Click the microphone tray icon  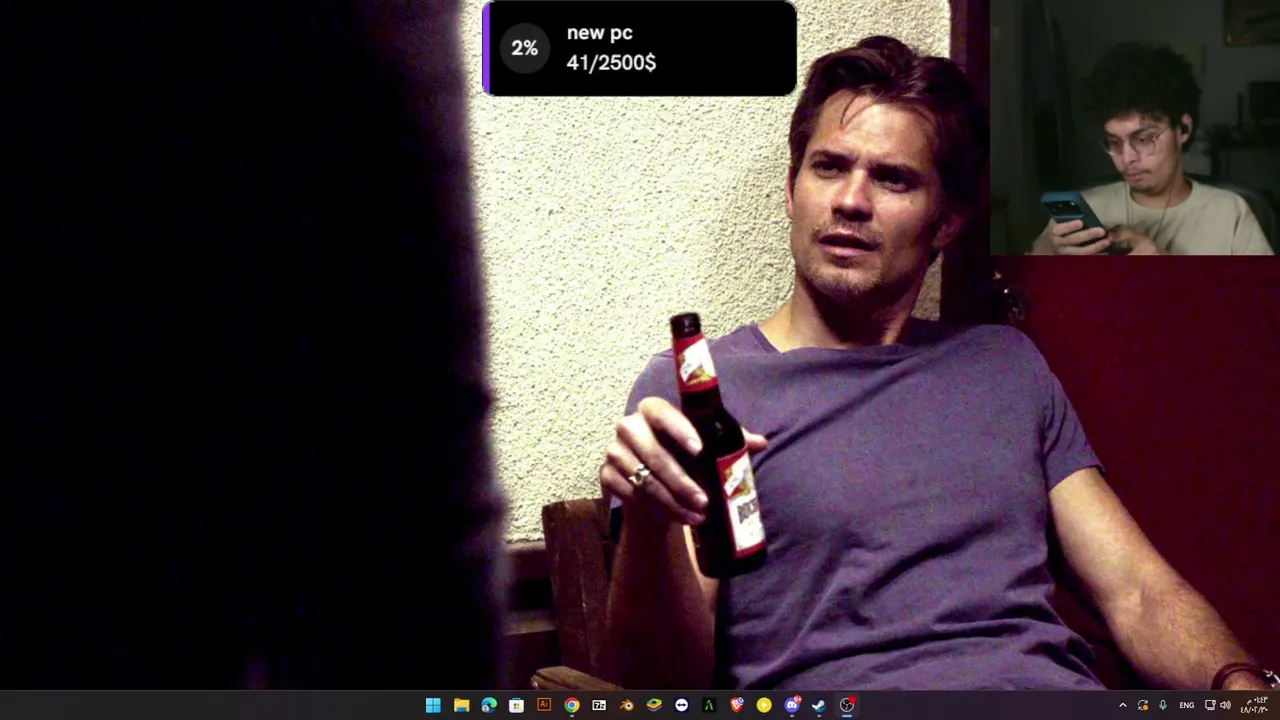point(1163,705)
